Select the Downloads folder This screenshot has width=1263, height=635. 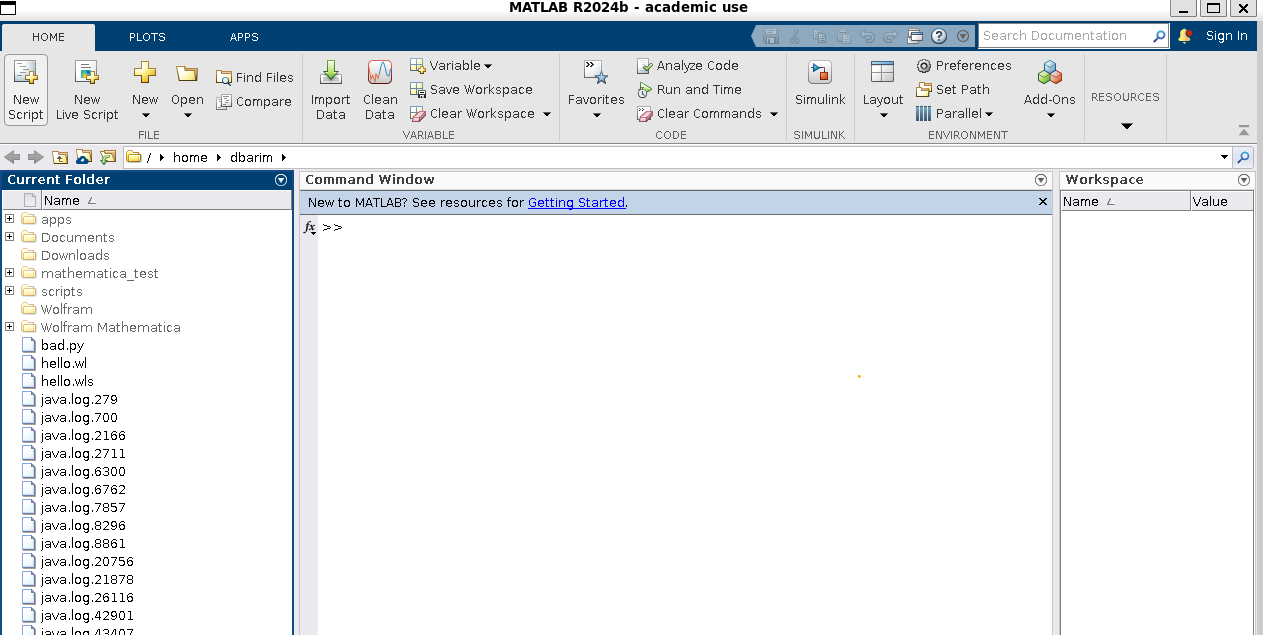coord(75,255)
